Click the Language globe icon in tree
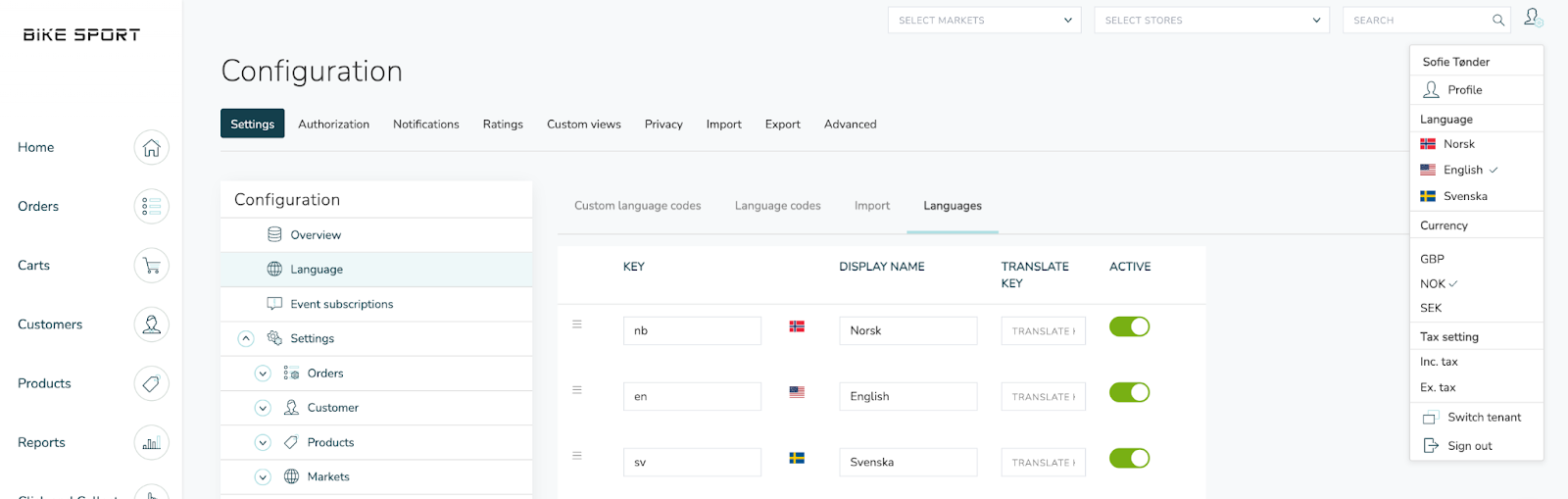This screenshot has width=1568, height=499. click(x=274, y=269)
